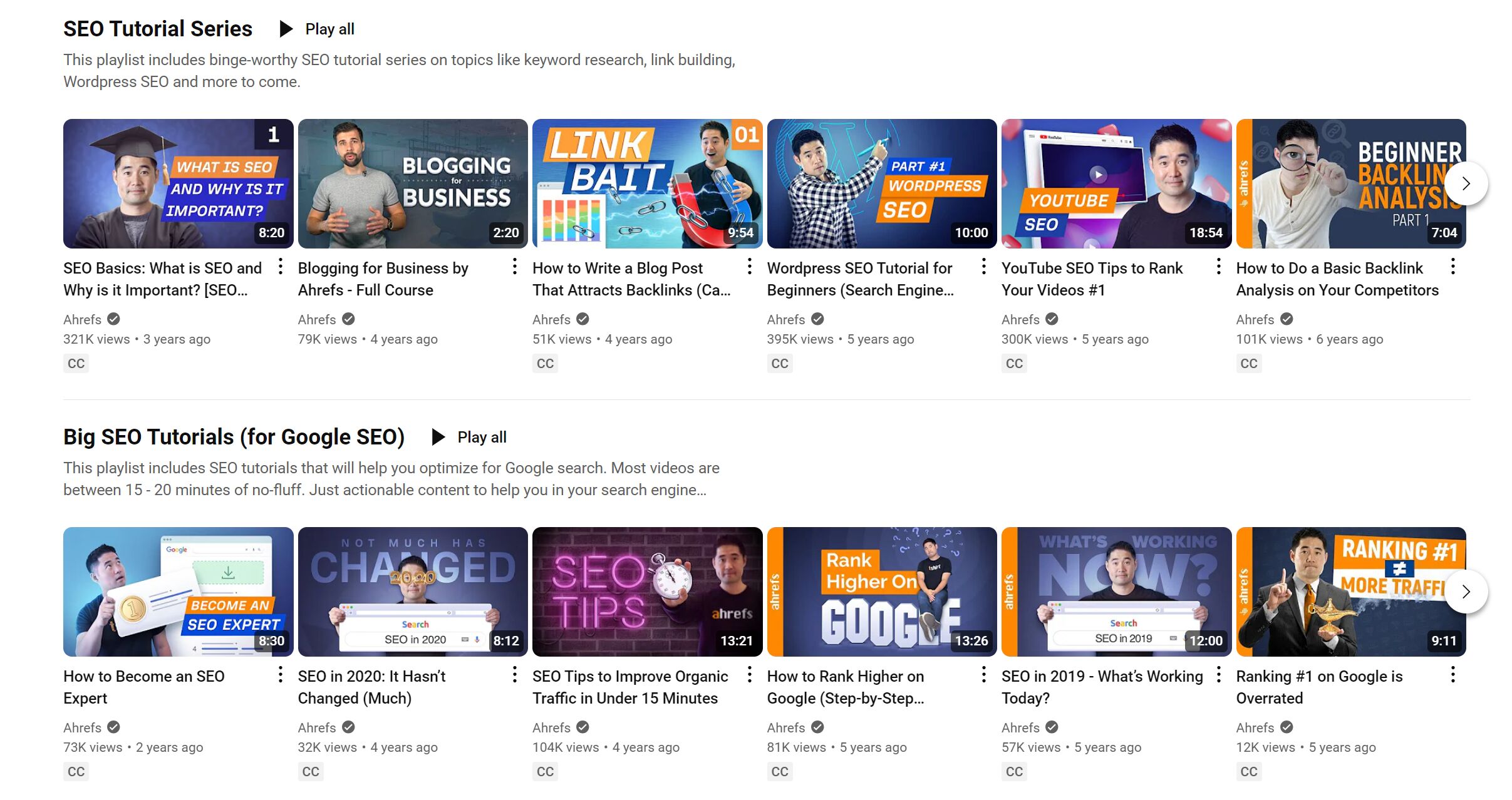This screenshot has width=1512, height=800.
Task: Open three-dot menu for Ranking #1 on Google video
Action: pos(1452,675)
